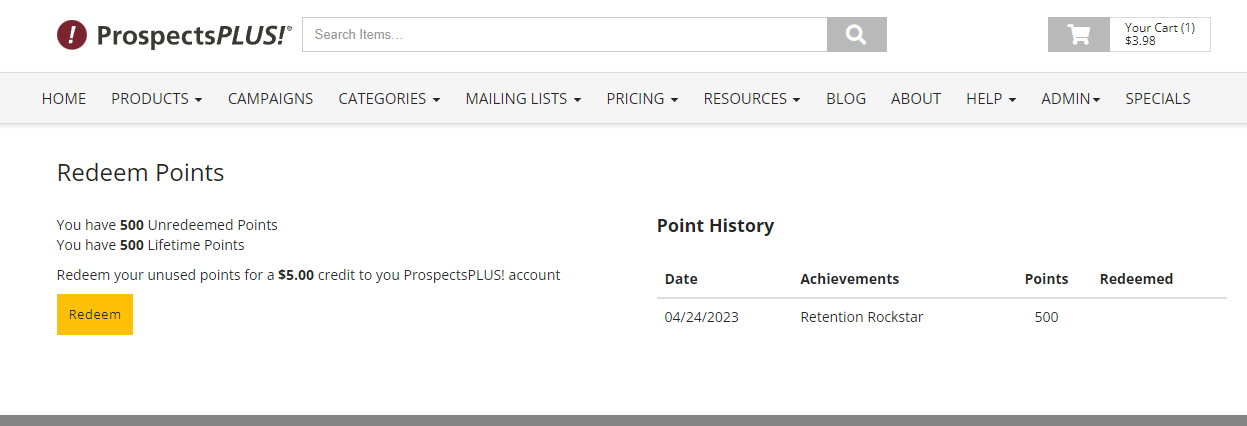This screenshot has width=1247, height=426.
Task: Open the ABOUT page
Action: (x=916, y=98)
